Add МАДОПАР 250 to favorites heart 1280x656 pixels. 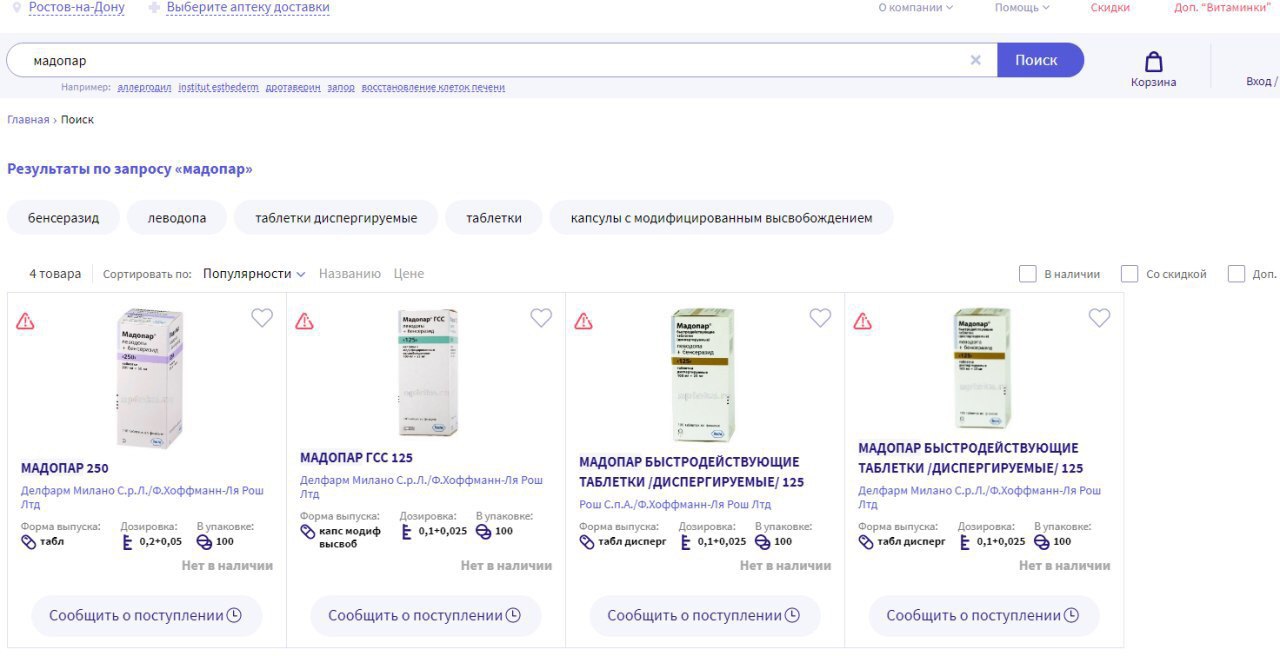pos(262,318)
